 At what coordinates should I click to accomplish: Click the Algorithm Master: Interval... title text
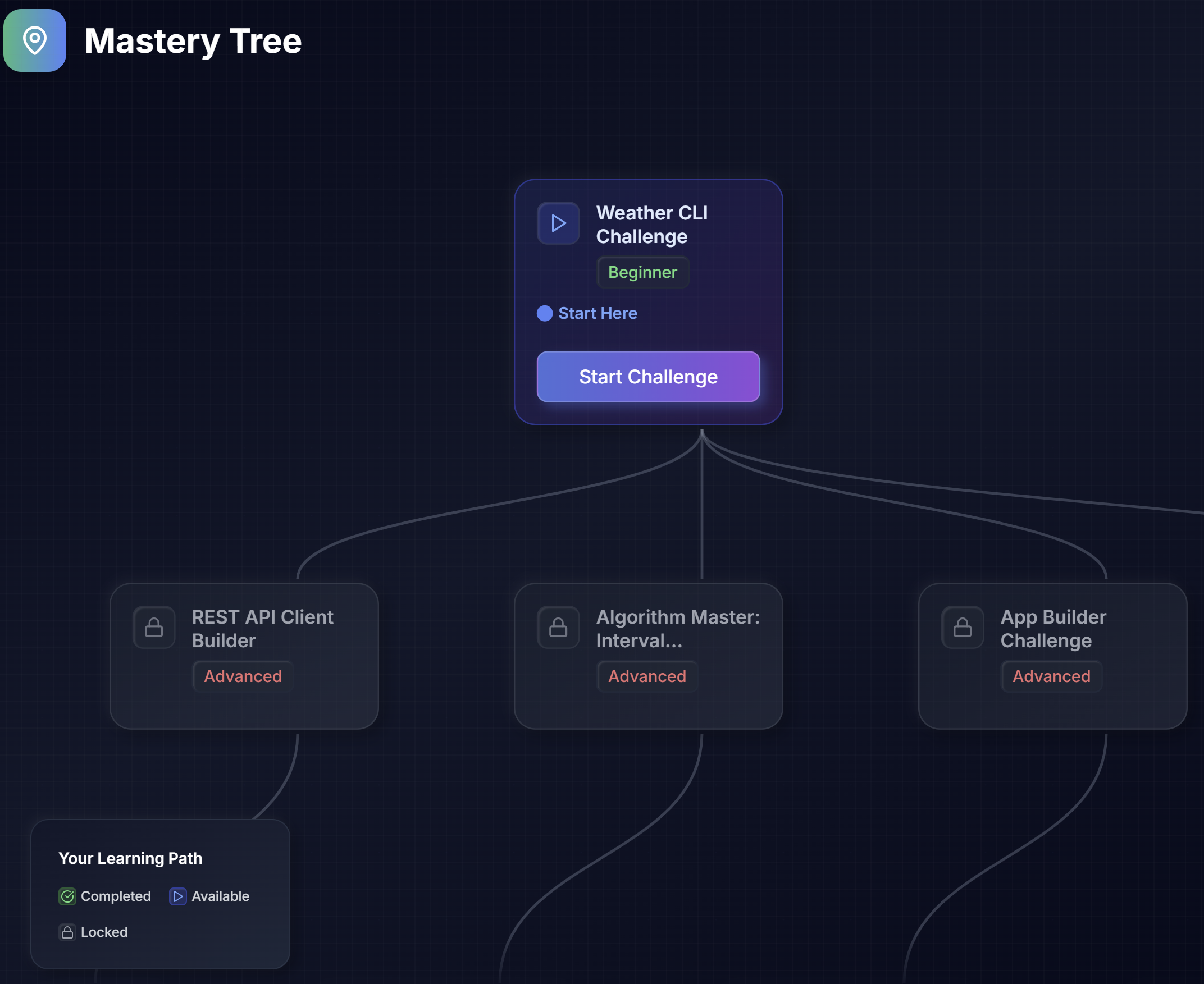[678, 629]
